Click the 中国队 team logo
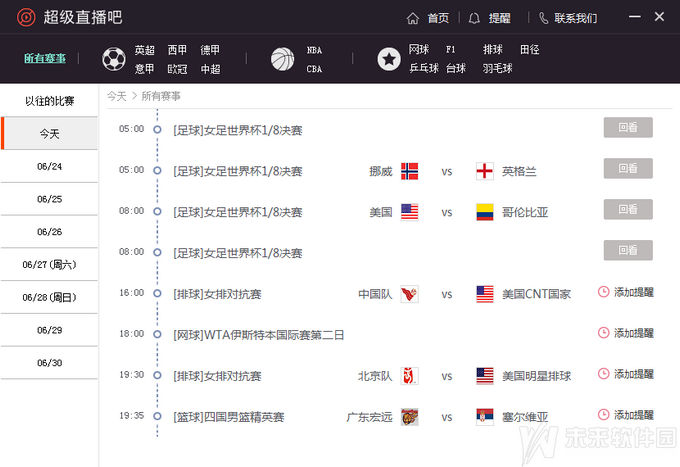Screen dimensions: 680x467 tap(409, 294)
